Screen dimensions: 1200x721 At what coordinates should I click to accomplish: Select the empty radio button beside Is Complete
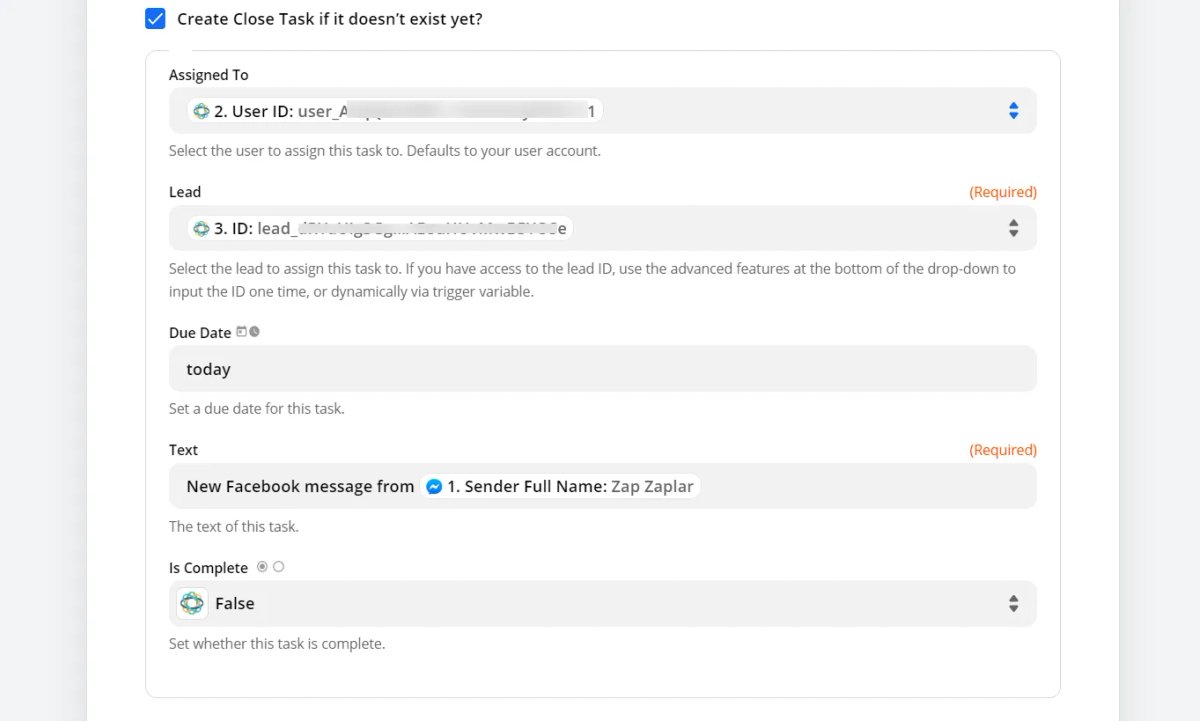point(278,567)
